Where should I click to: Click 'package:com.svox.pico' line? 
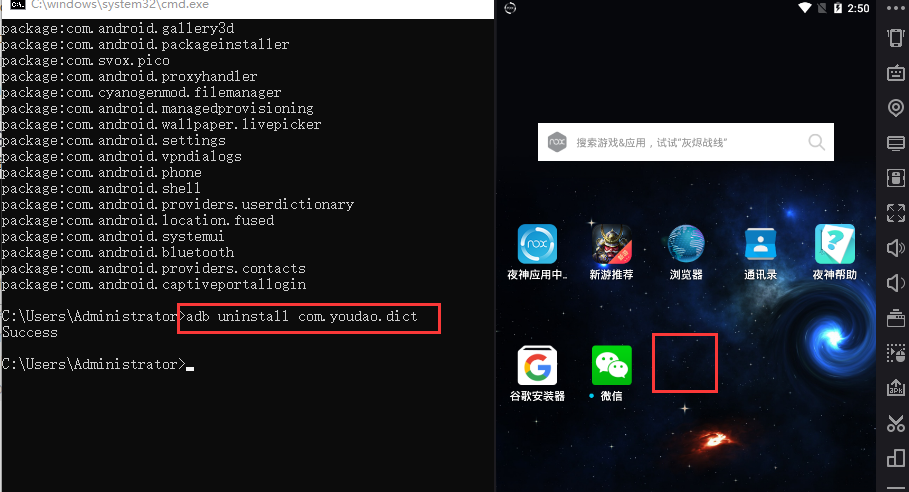[85, 61]
